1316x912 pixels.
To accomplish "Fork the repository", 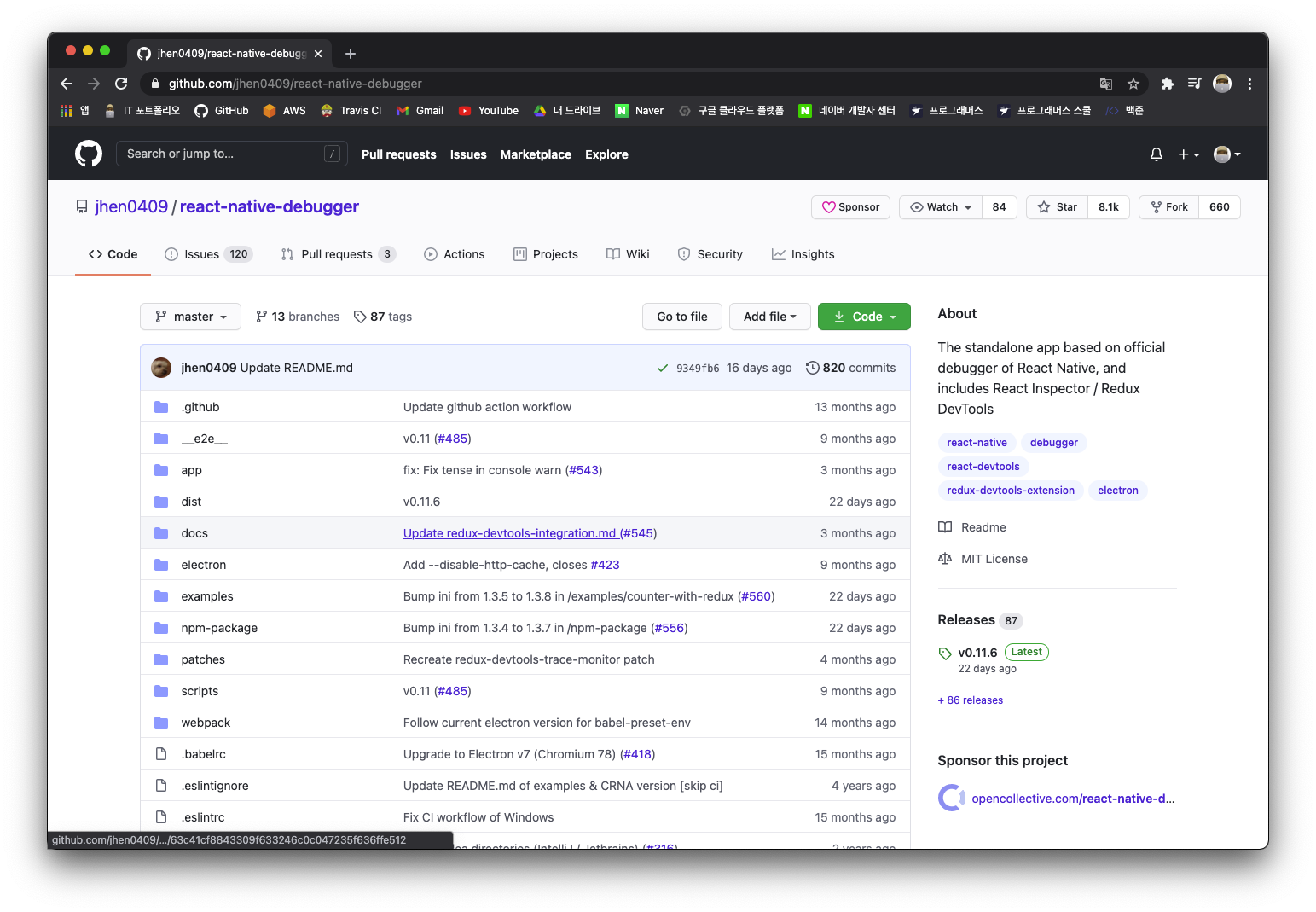I will [x=1169, y=207].
